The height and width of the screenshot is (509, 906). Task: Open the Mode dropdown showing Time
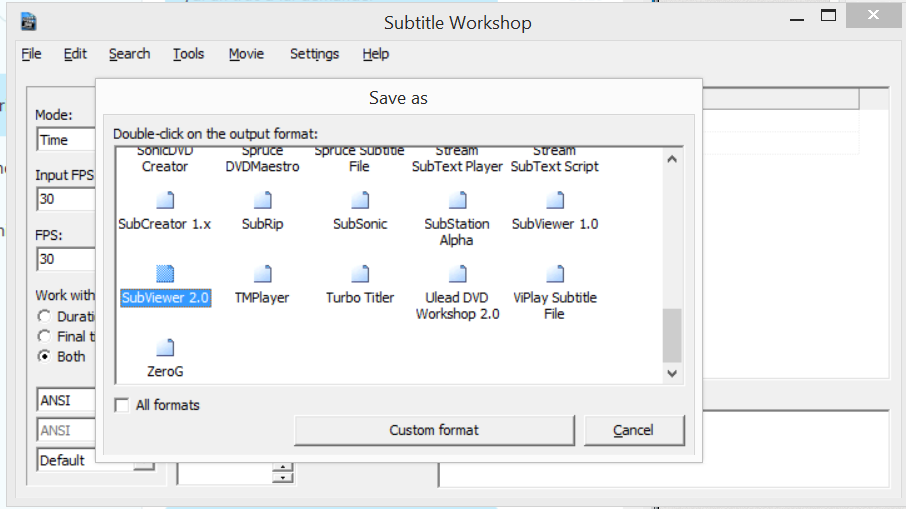(66, 140)
